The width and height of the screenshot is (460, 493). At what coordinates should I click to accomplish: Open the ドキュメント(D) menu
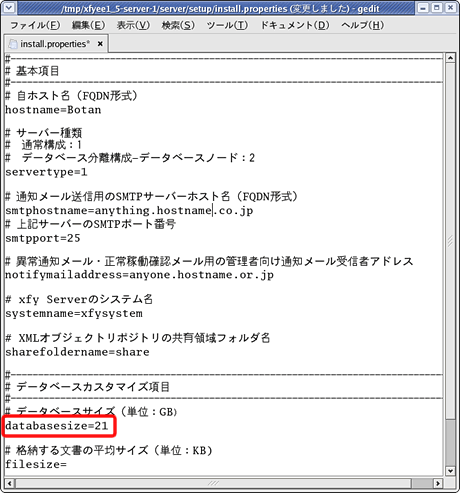(295, 25)
